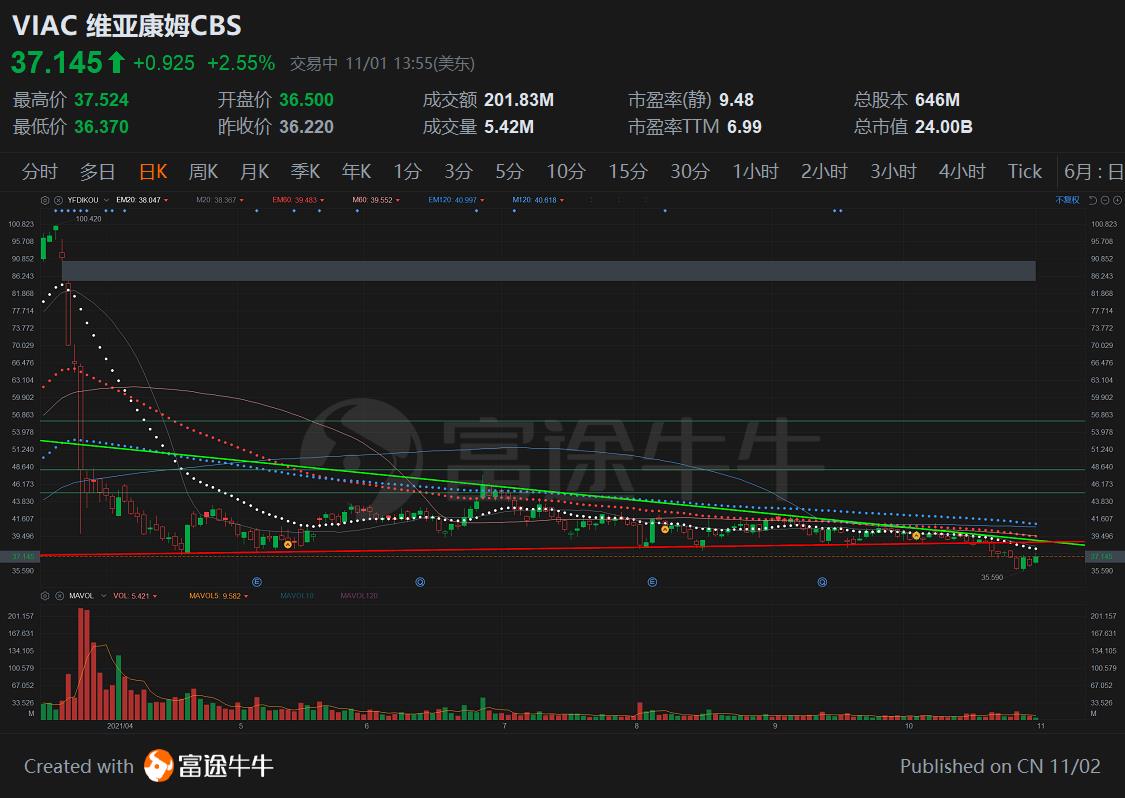
Task: Click the orange signal dot near October candles
Action: pos(916,535)
